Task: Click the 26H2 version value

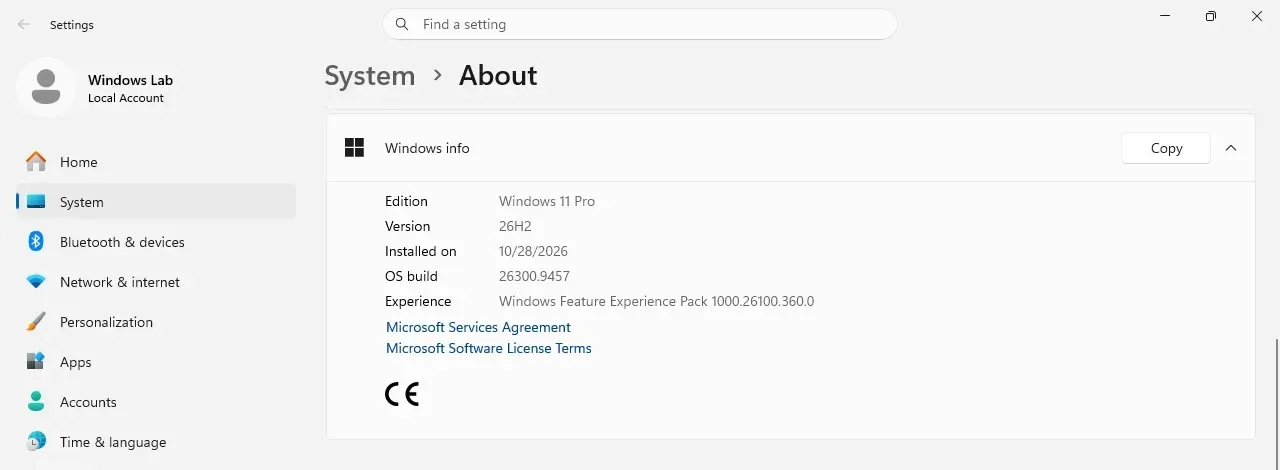Action: [515, 226]
